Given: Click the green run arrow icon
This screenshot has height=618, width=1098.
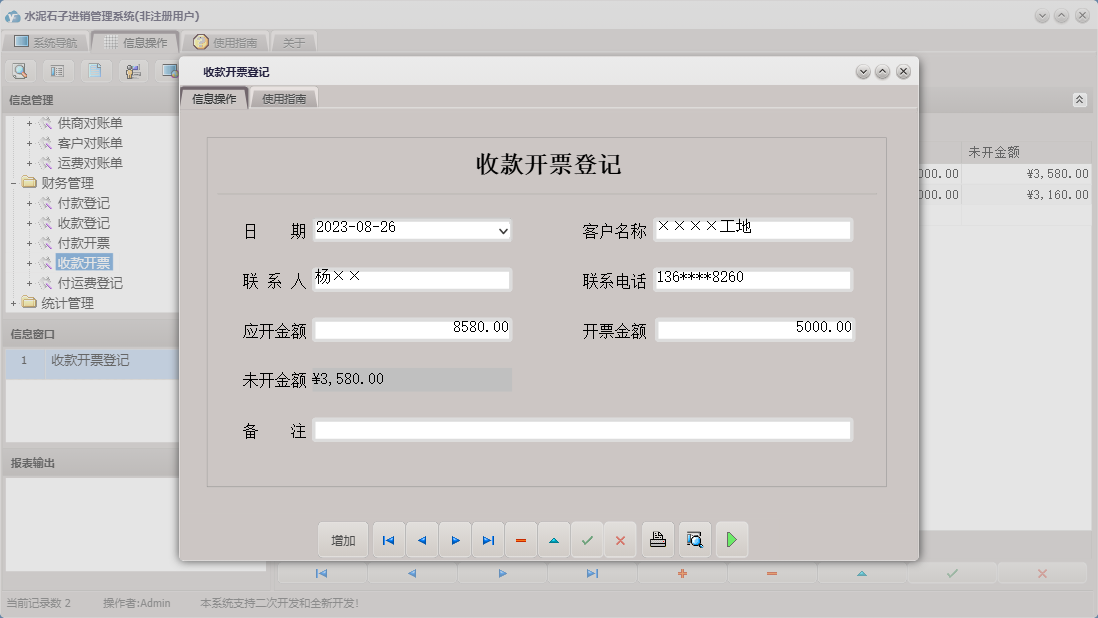Looking at the screenshot, I should coord(731,539).
